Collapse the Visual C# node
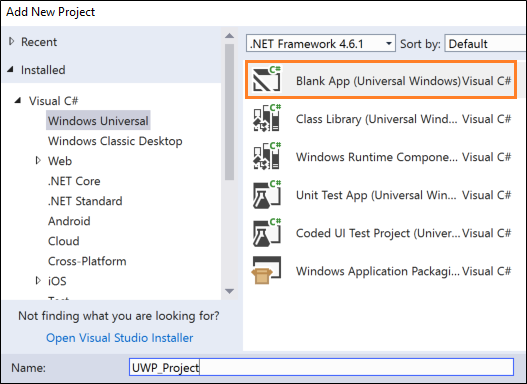Screen dimensions: 527x384 (18, 100)
